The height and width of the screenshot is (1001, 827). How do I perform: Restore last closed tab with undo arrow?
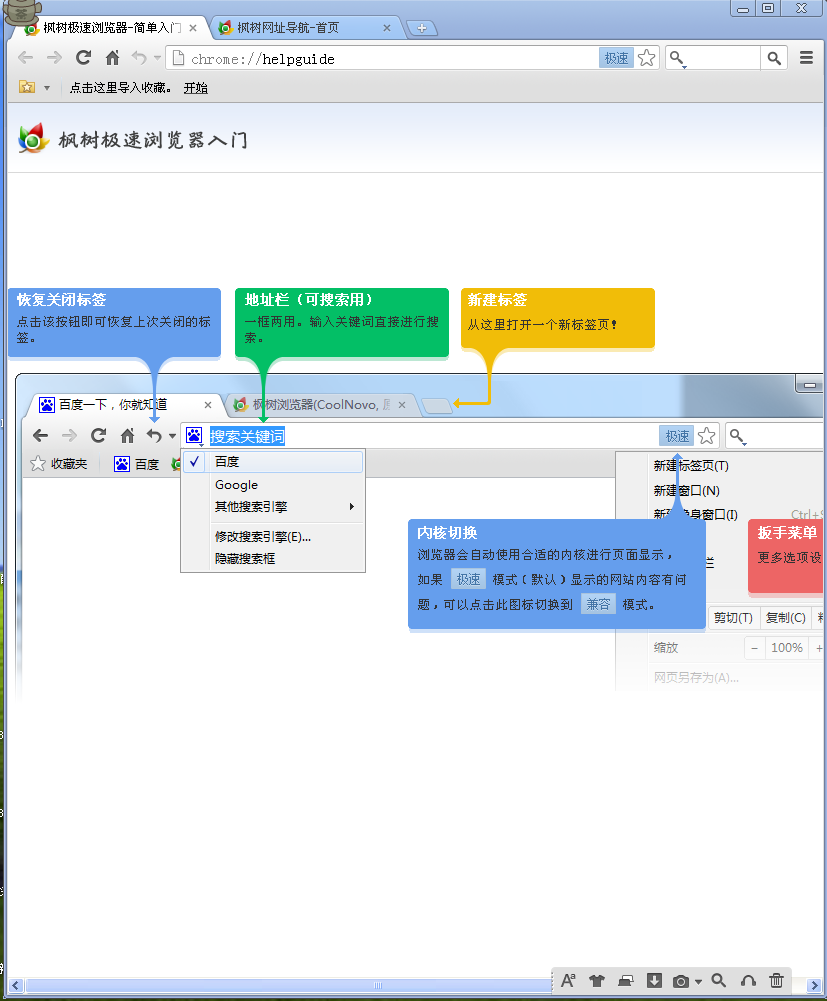139,58
